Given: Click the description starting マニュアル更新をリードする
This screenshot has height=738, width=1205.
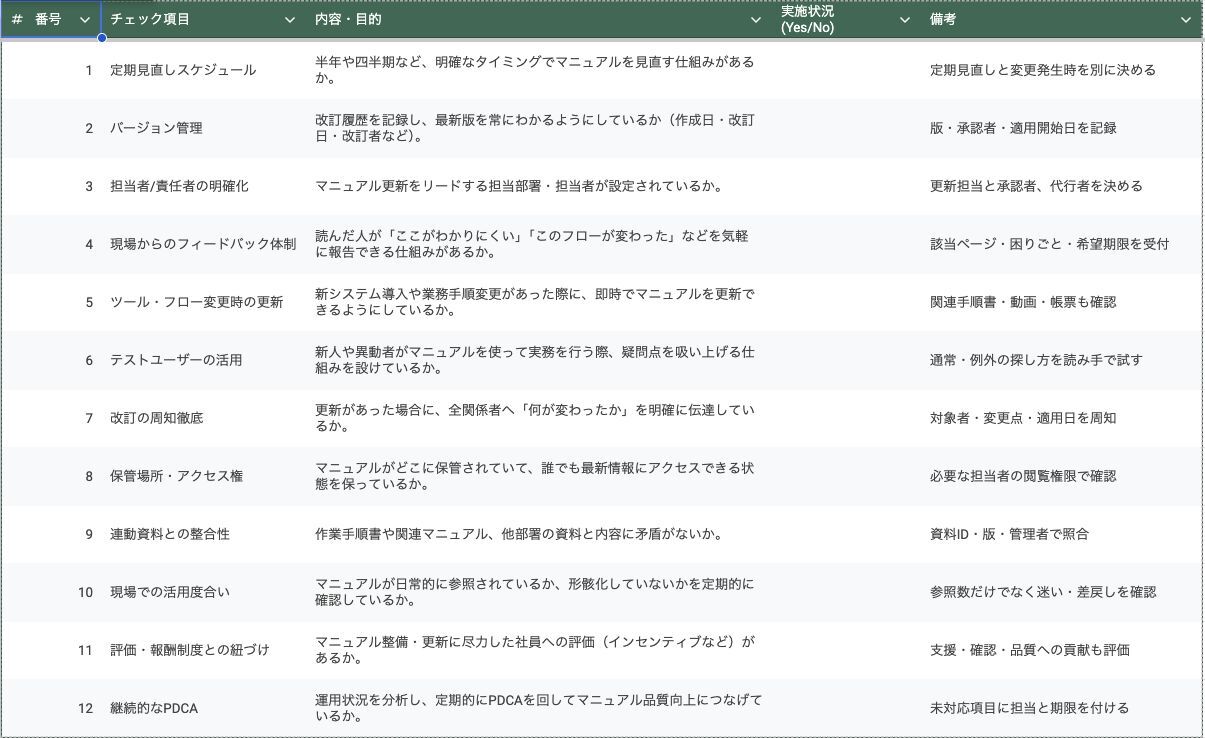Looking at the screenshot, I should click(519, 186).
